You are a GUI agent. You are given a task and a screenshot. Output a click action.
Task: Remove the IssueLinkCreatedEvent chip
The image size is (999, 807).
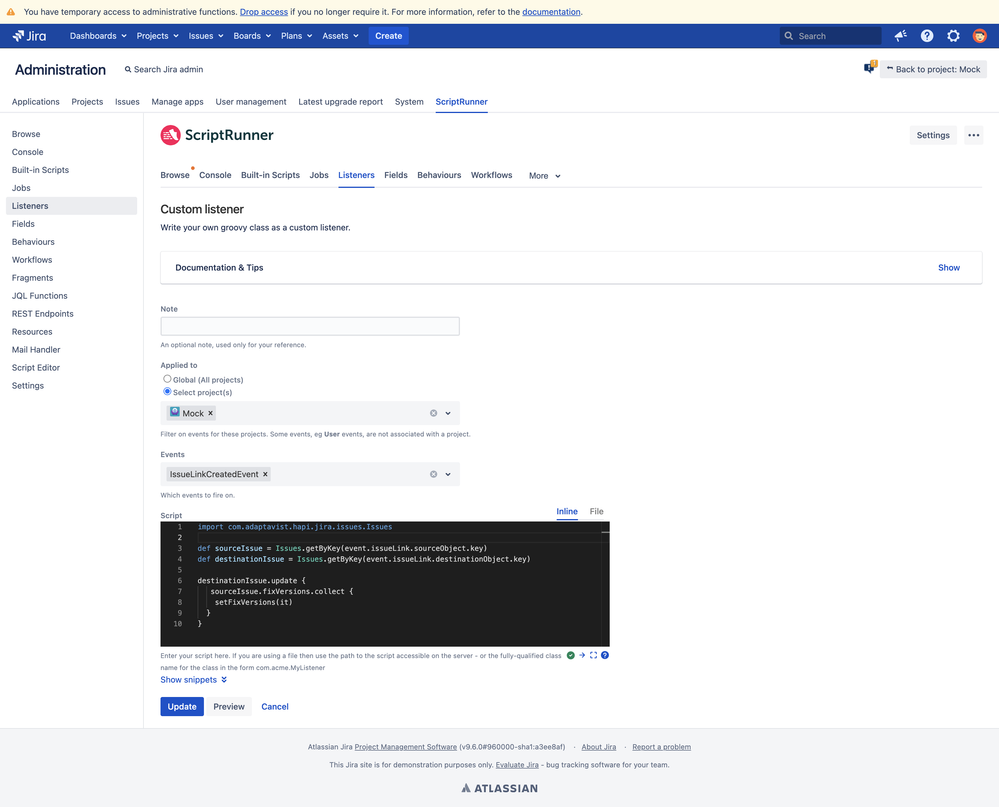(265, 474)
